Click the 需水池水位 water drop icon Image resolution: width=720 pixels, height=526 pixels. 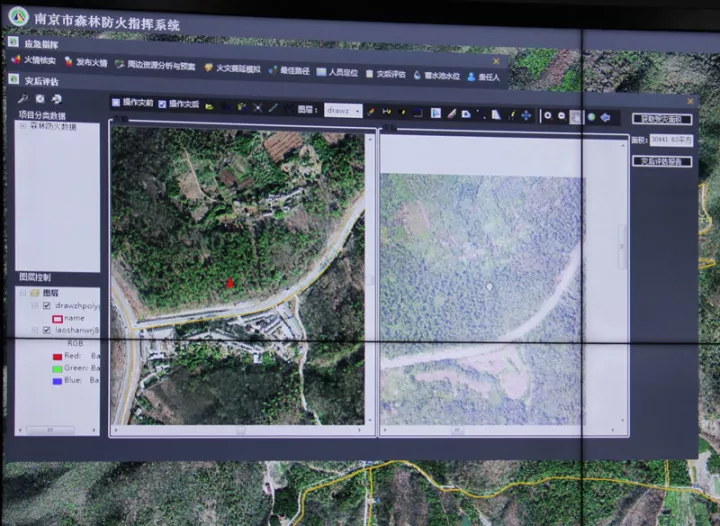pyautogui.click(x=417, y=73)
